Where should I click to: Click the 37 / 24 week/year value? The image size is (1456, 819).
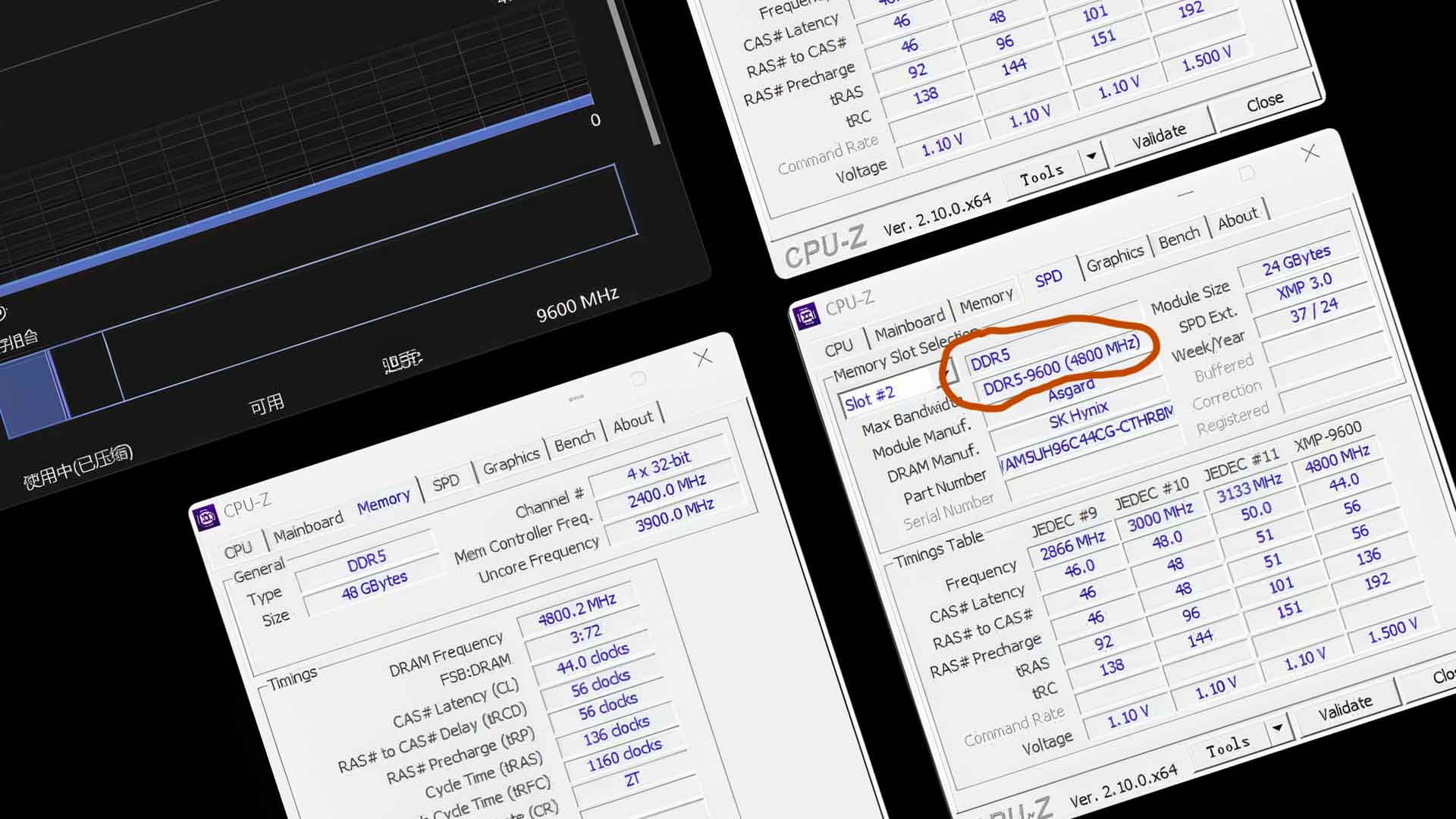(x=1314, y=312)
